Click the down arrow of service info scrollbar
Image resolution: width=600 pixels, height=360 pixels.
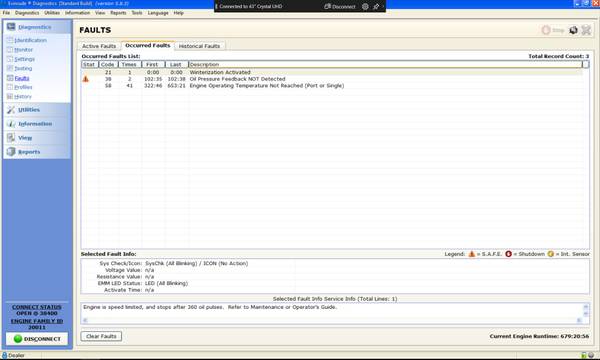585,314
